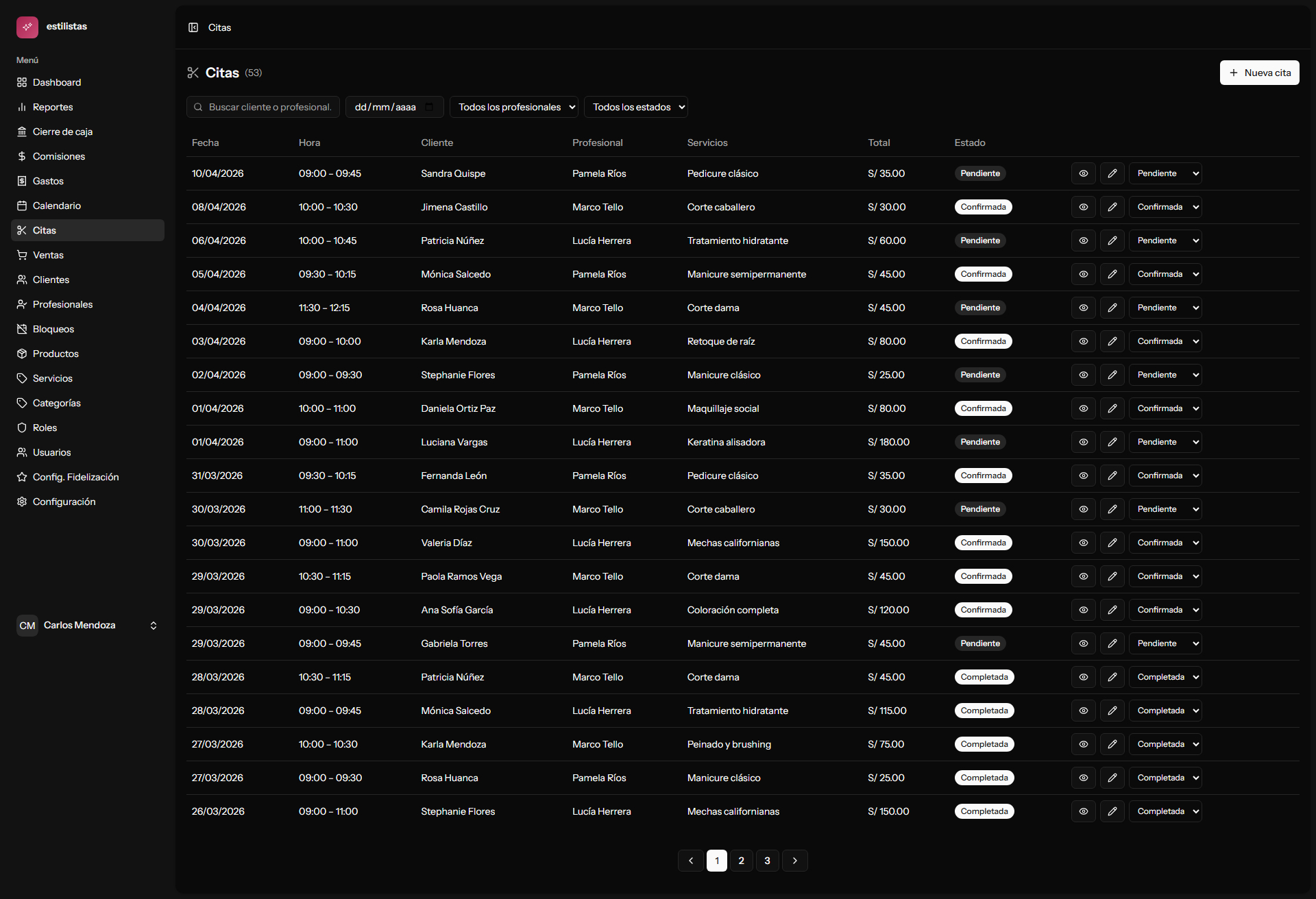Navigate to Config. Fidelización menu item
The width and height of the screenshot is (1316, 899).
[x=75, y=477]
